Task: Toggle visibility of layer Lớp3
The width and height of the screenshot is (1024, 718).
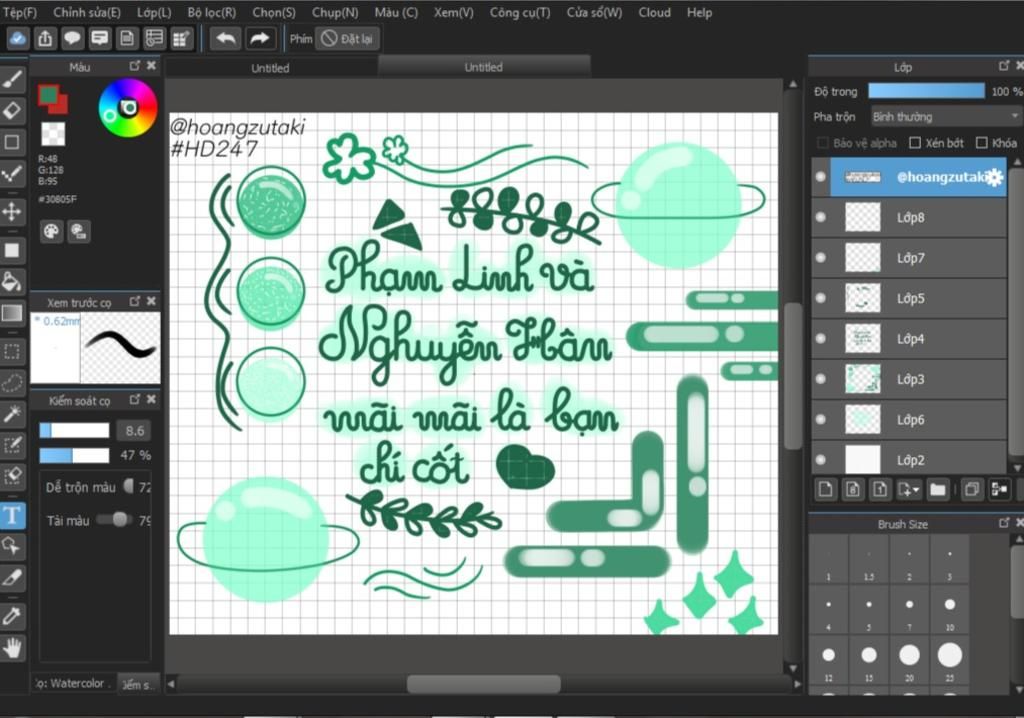Action: click(821, 379)
